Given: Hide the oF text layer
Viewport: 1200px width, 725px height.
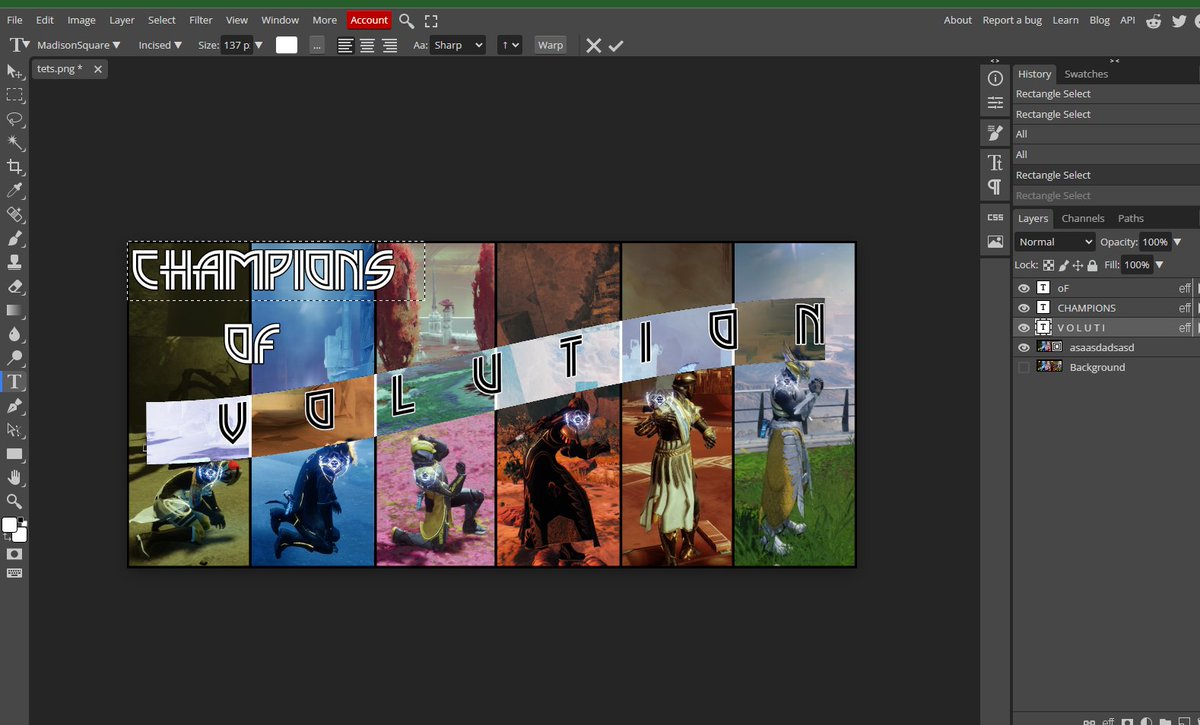Looking at the screenshot, I should (1023, 288).
